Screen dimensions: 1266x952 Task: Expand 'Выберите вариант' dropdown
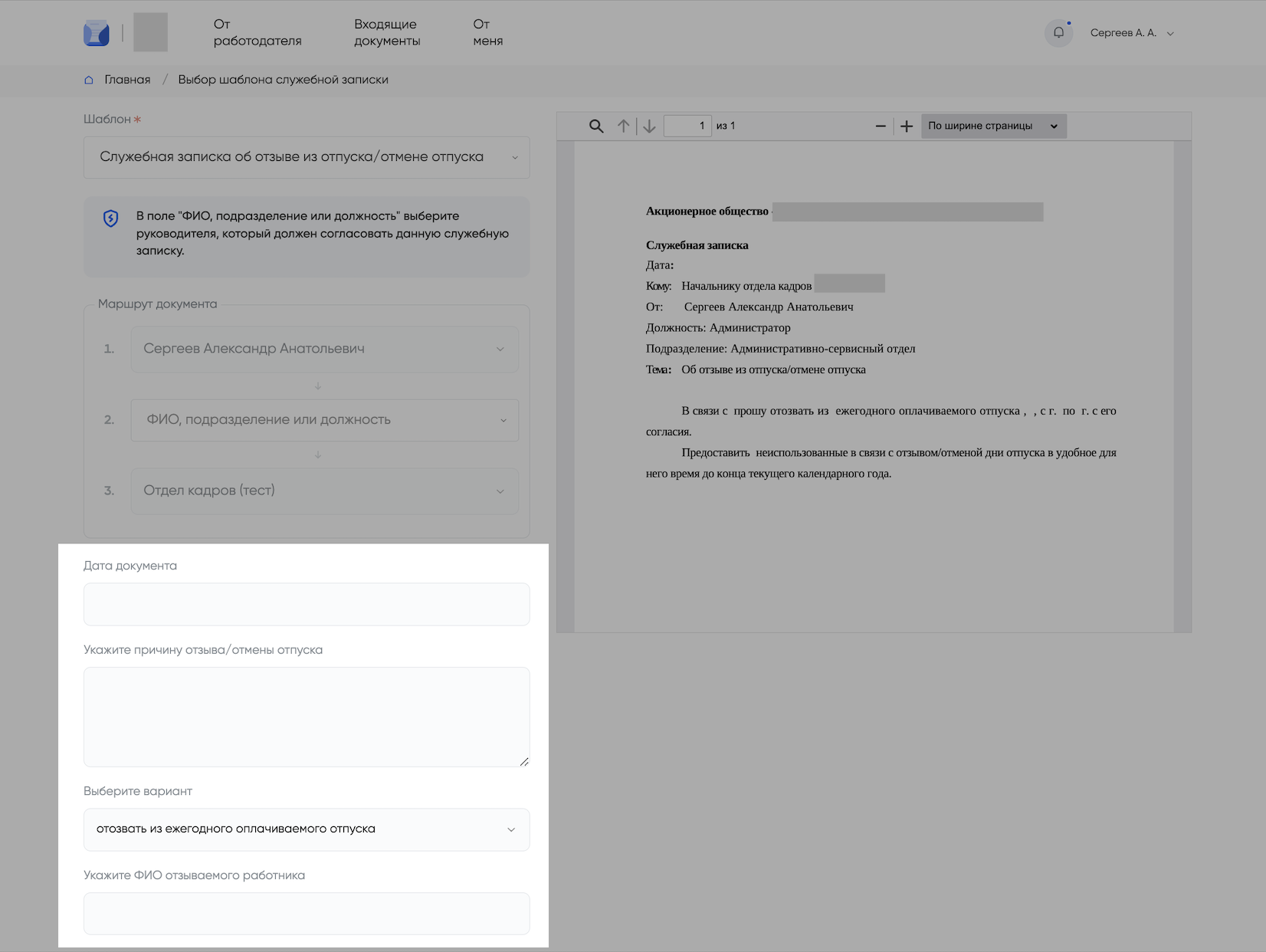(307, 829)
